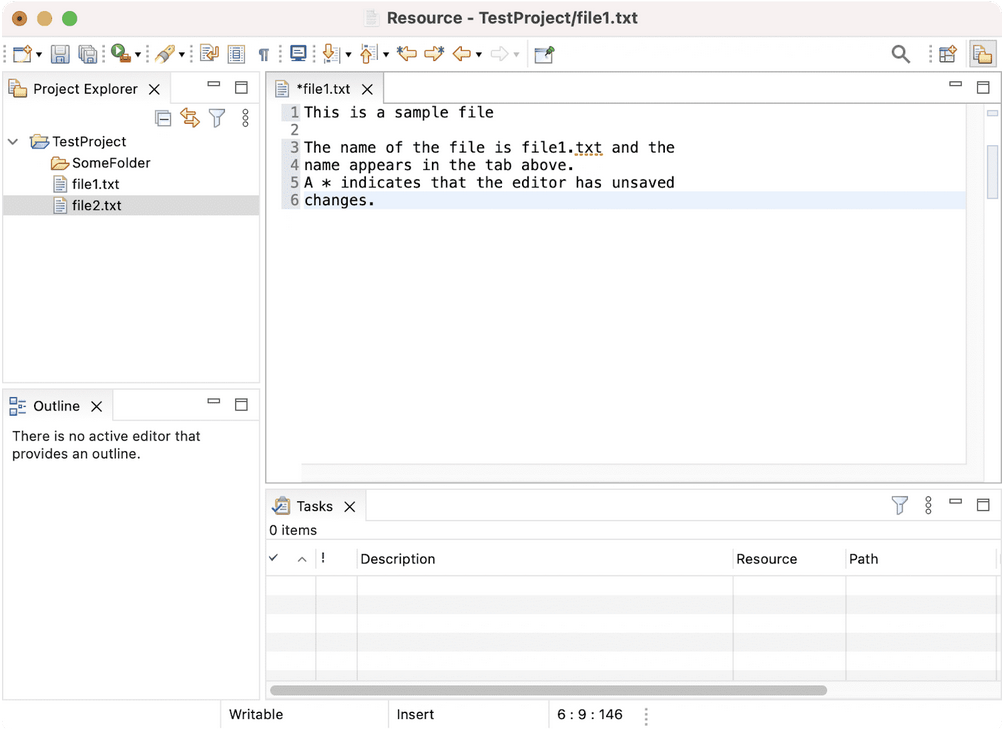Toggle Link with Editor in Project Explorer

click(190, 119)
